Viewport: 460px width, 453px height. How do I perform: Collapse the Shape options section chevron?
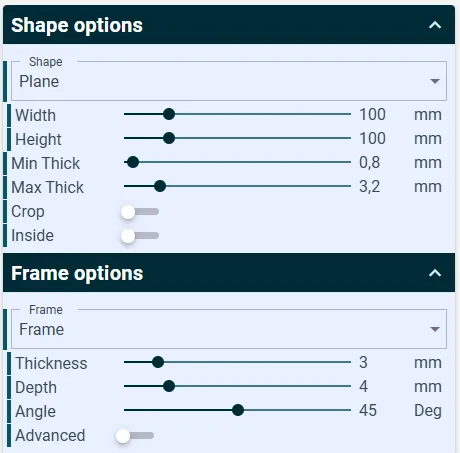point(435,25)
